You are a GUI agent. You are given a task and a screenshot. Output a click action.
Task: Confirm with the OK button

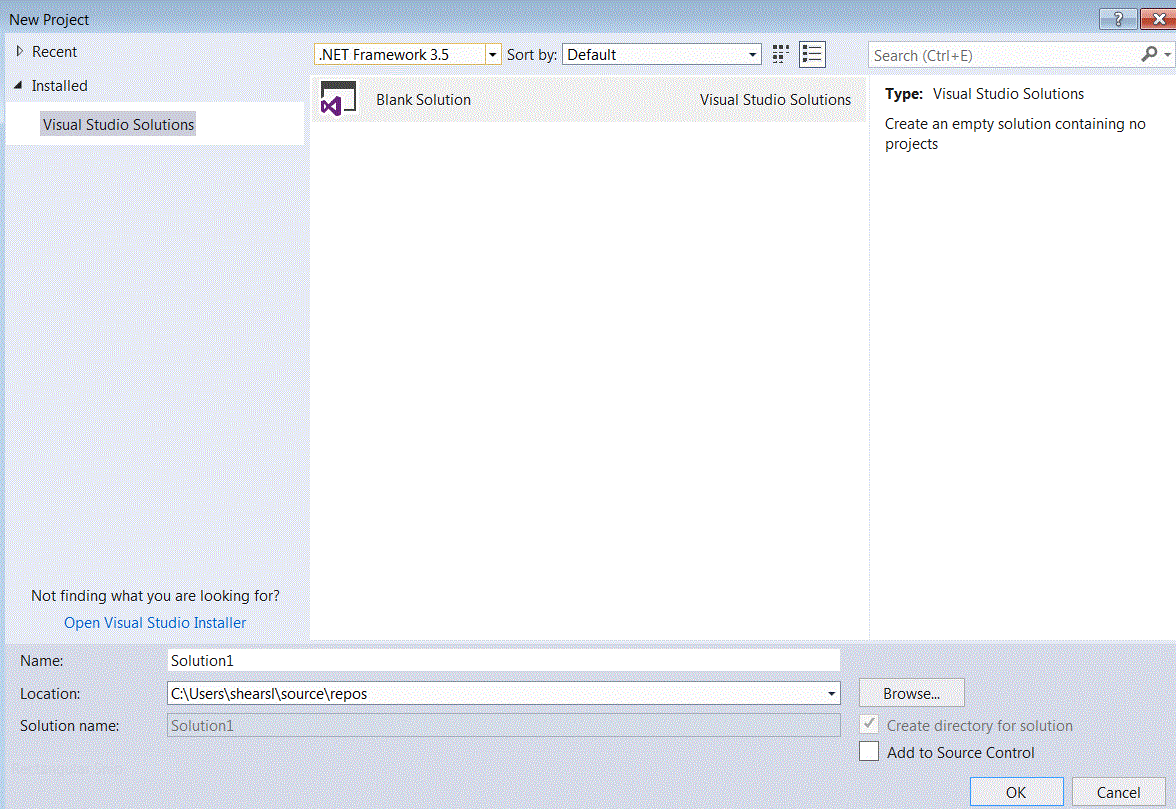(x=1016, y=793)
